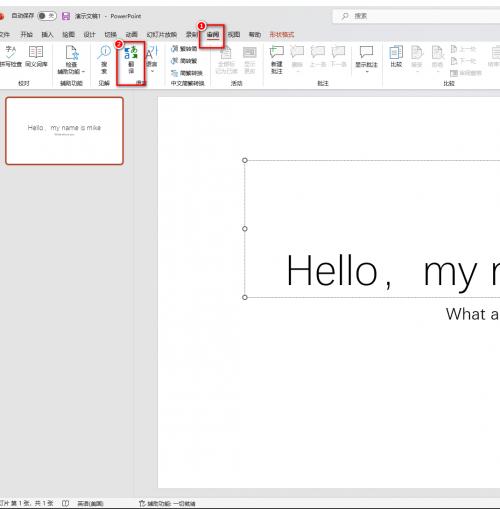Add a new comment (新建批注)
500x509 pixels.
tap(277, 60)
